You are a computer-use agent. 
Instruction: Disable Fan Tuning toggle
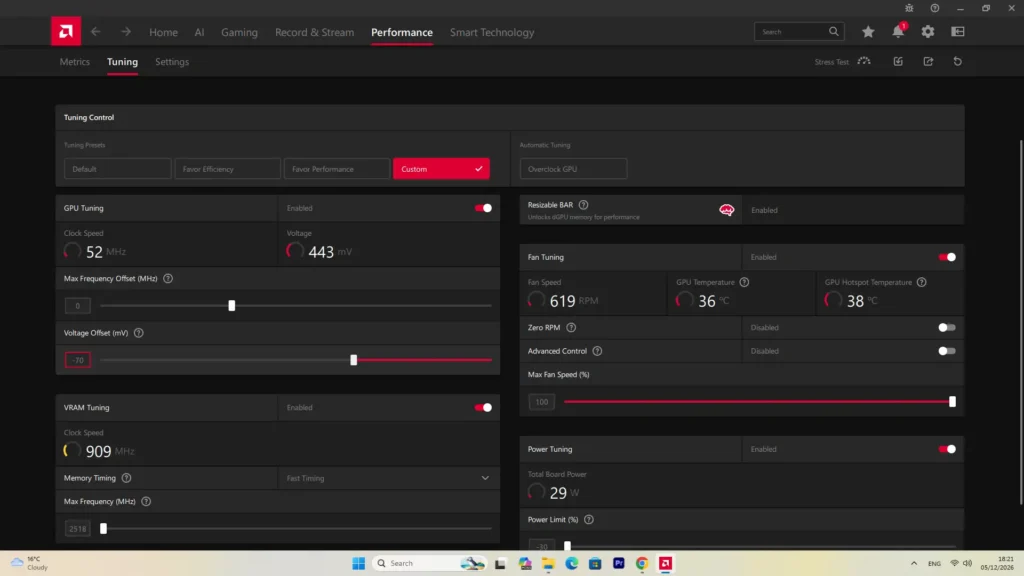947,257
